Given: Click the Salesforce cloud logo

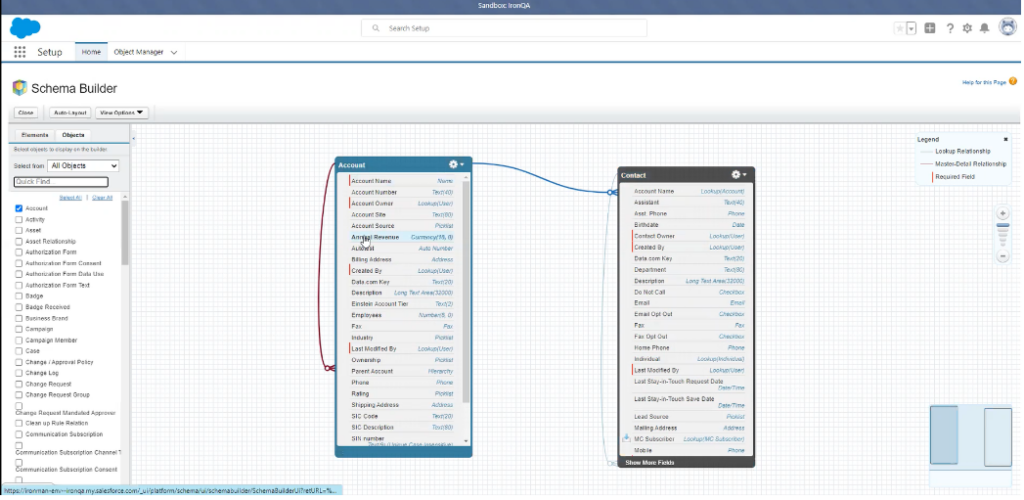Looking at the screenshot, I should pyautogui.click(x=25, y=28).
